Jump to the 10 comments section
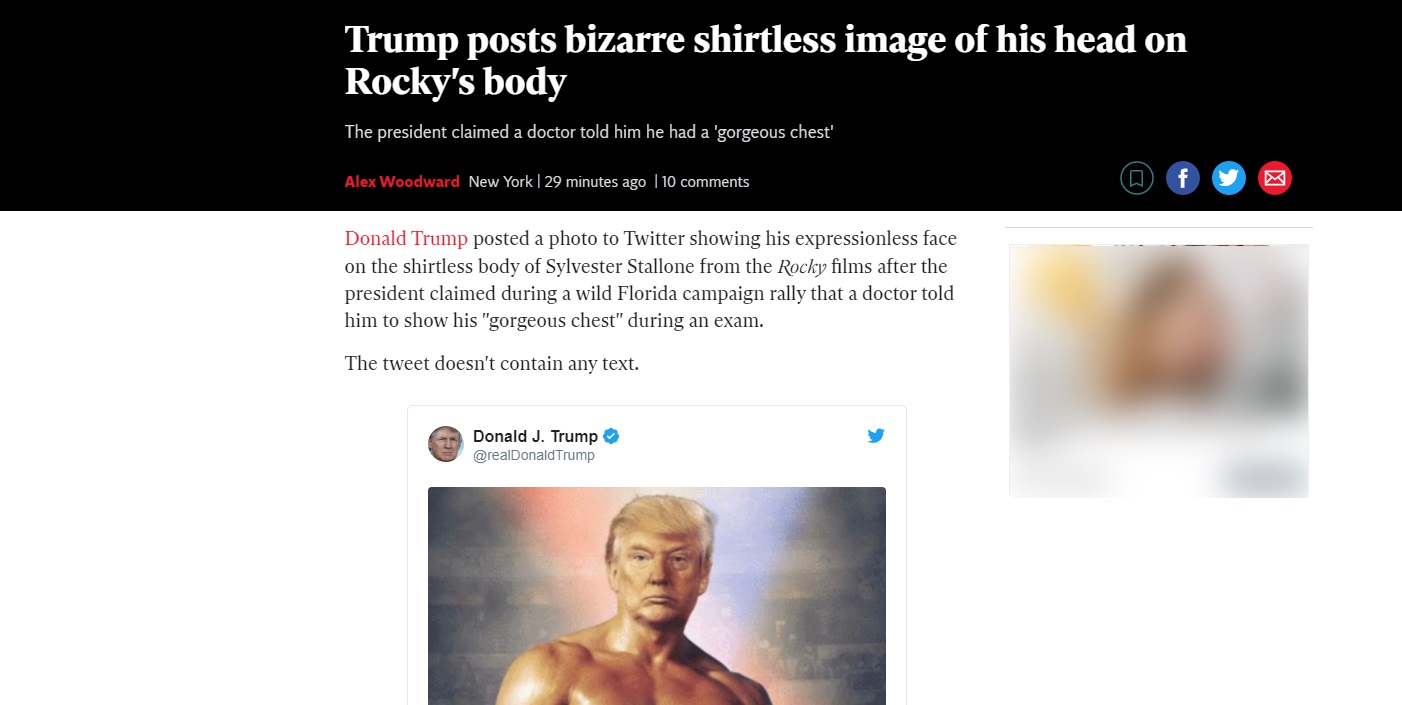Image resolution: width=1402 pixels, height=705 pixels. tap(705, 182)
